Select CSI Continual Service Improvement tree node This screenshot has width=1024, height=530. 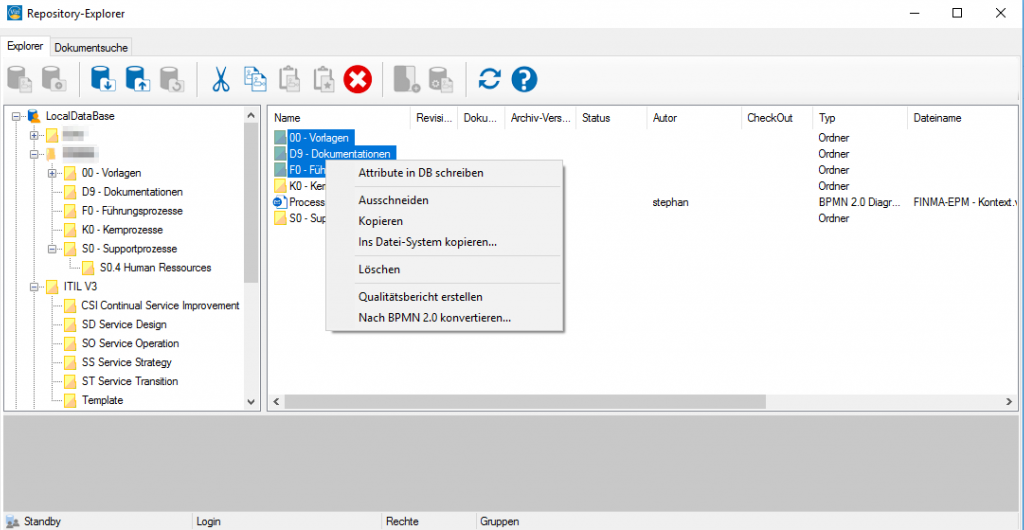[x=161, y=305]
